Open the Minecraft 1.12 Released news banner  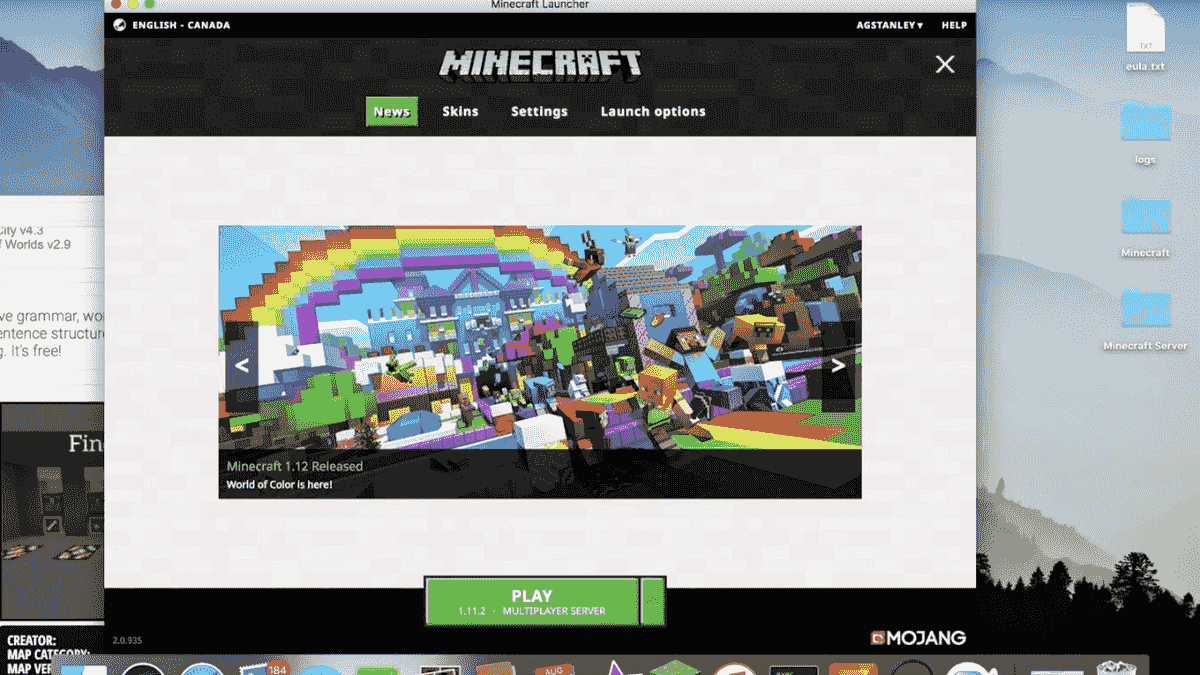point(540,362)
